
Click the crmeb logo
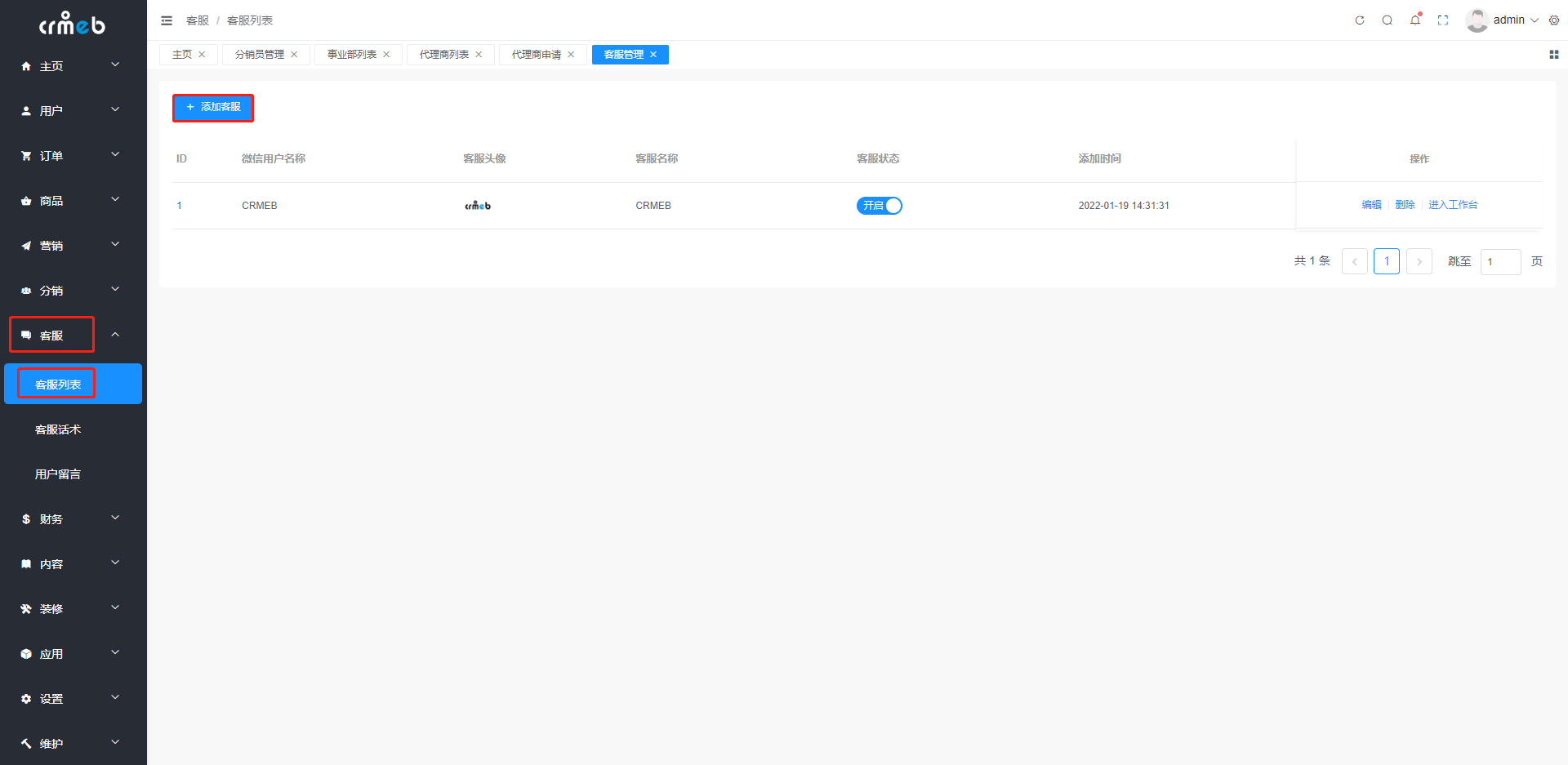pos(73,23)
